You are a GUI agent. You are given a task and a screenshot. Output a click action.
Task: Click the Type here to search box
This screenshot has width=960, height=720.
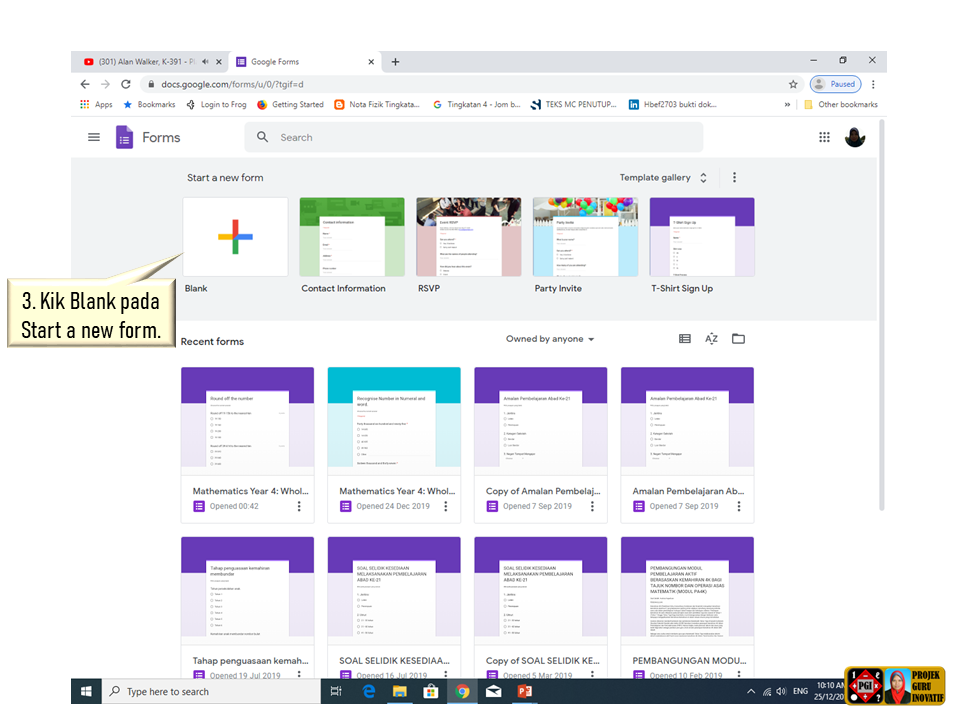(x=211, y=691)
